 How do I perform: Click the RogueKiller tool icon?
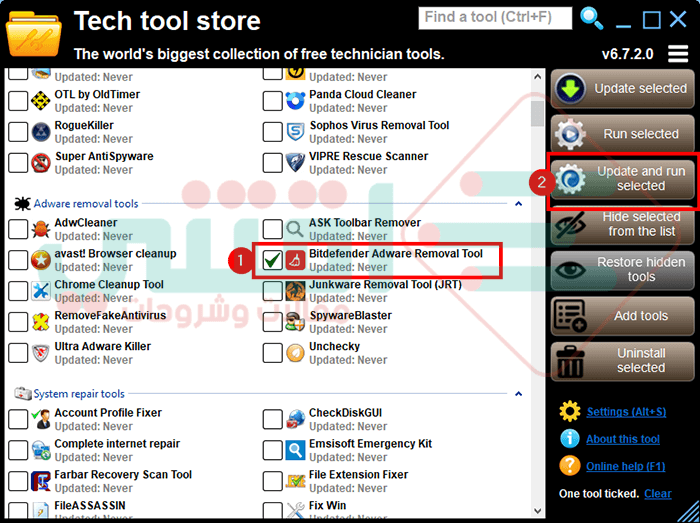tap(41, 132)
